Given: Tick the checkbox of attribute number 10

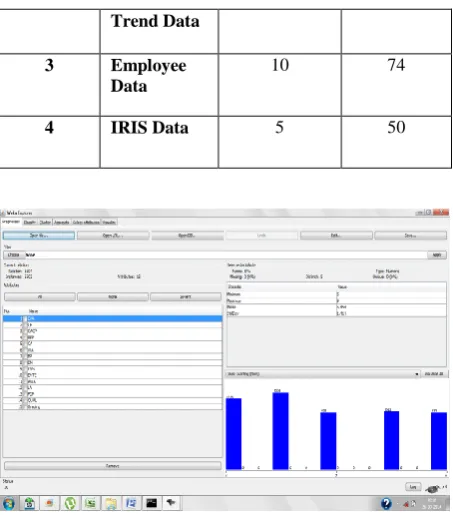Looking at the screenshot, I should click(x=24, y=375).
